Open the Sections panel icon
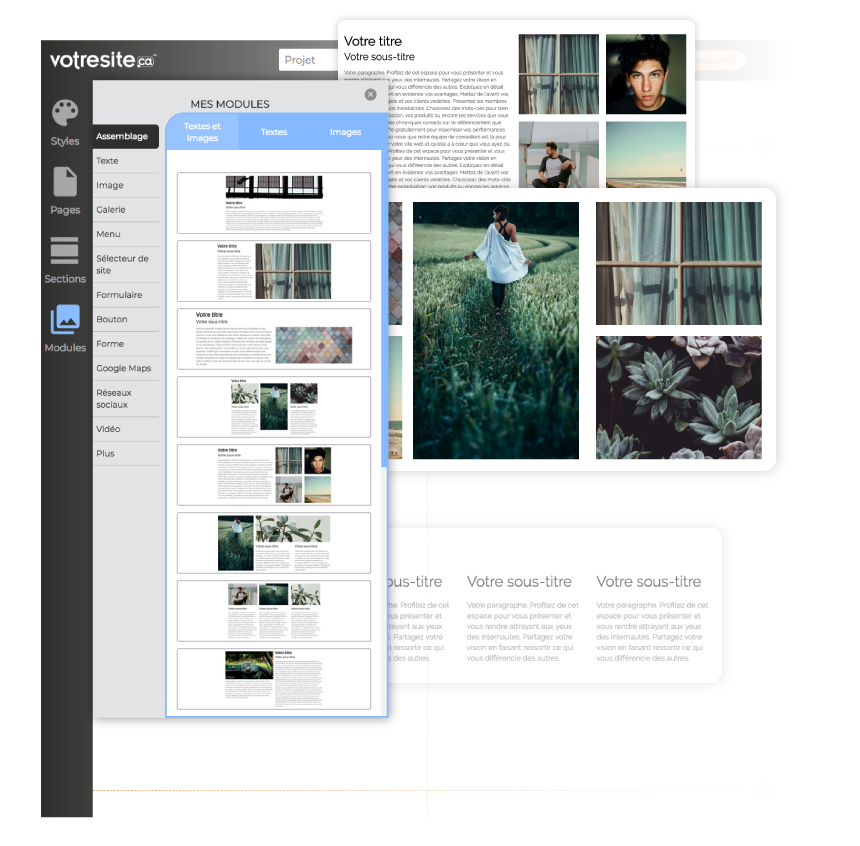 [x=65, y=250]
